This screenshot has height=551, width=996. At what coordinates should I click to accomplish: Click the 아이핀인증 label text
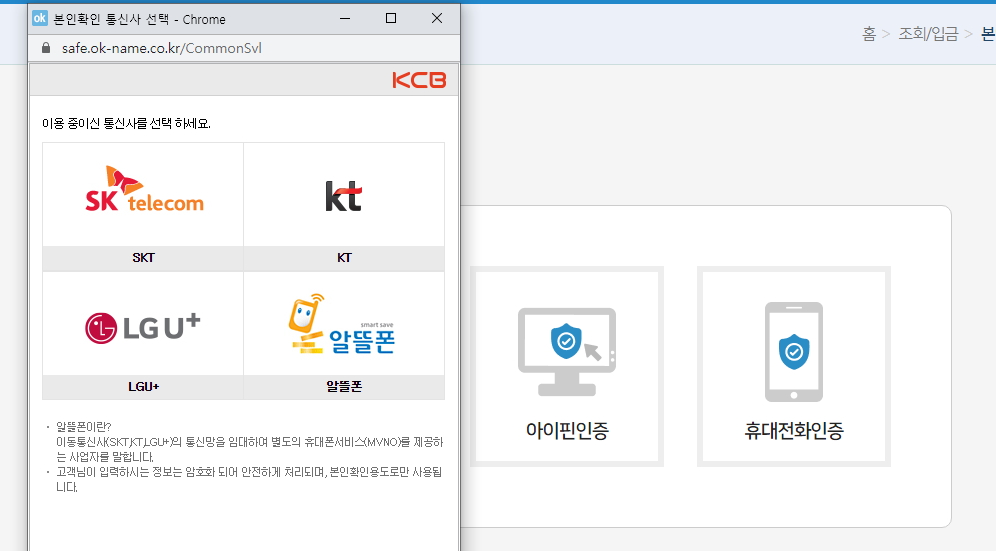(x=567, y=431)
